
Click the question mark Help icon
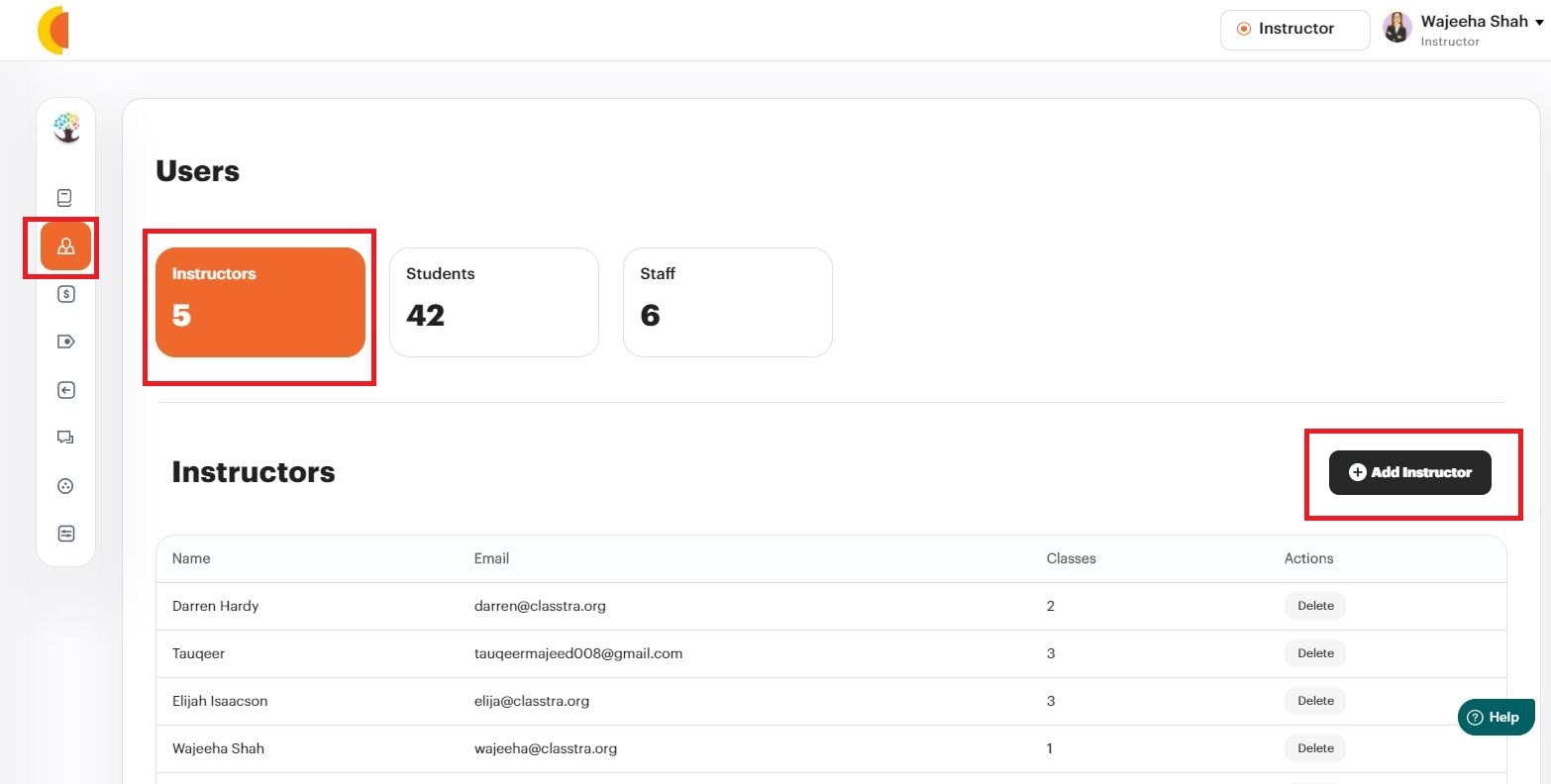point(1475,718)
